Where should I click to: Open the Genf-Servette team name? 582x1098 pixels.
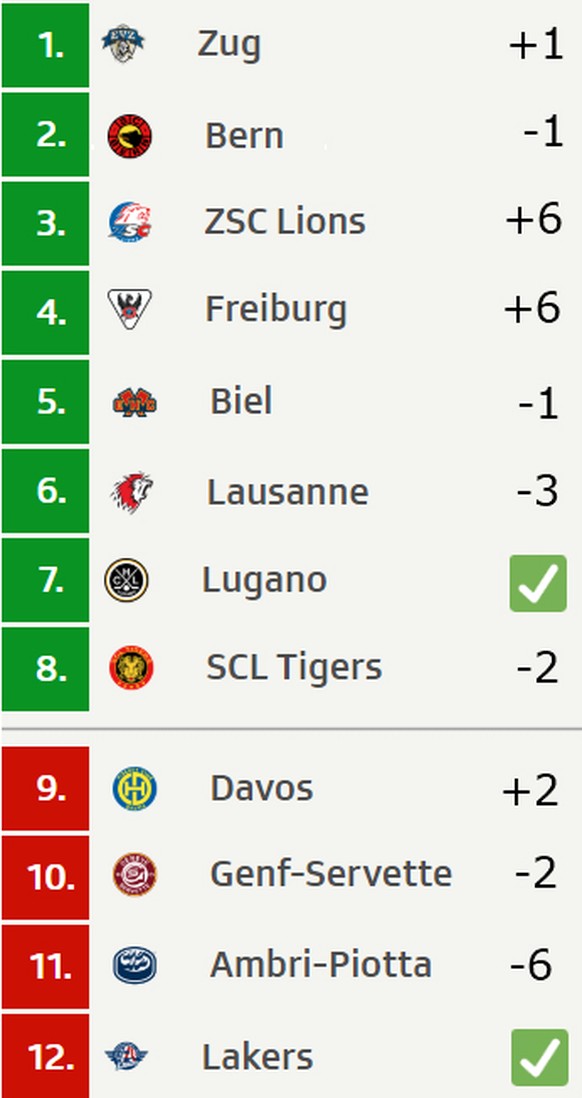click(331, 874)
